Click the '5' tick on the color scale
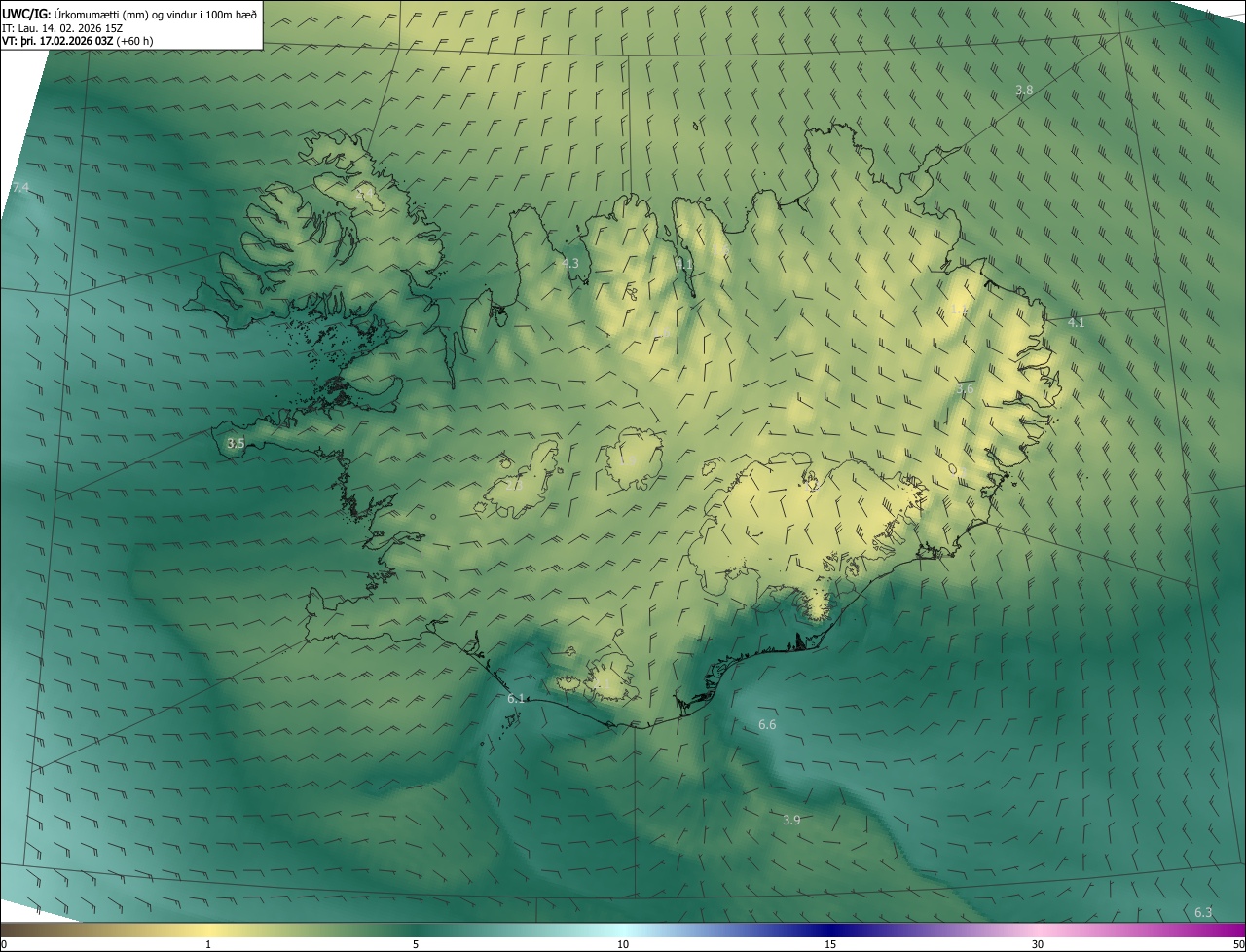Screen dimensions: 1246x952 click(416, 944)
